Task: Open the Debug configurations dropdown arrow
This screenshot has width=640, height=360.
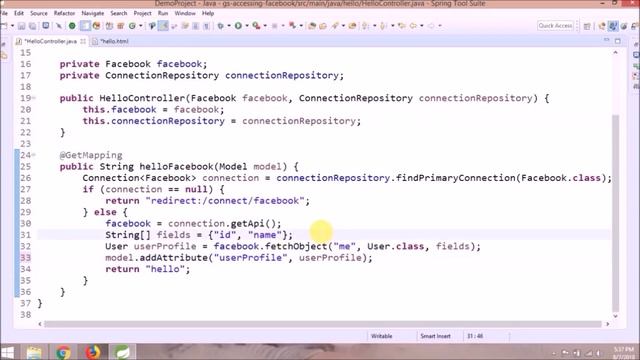Action: [x=229, y=26]
